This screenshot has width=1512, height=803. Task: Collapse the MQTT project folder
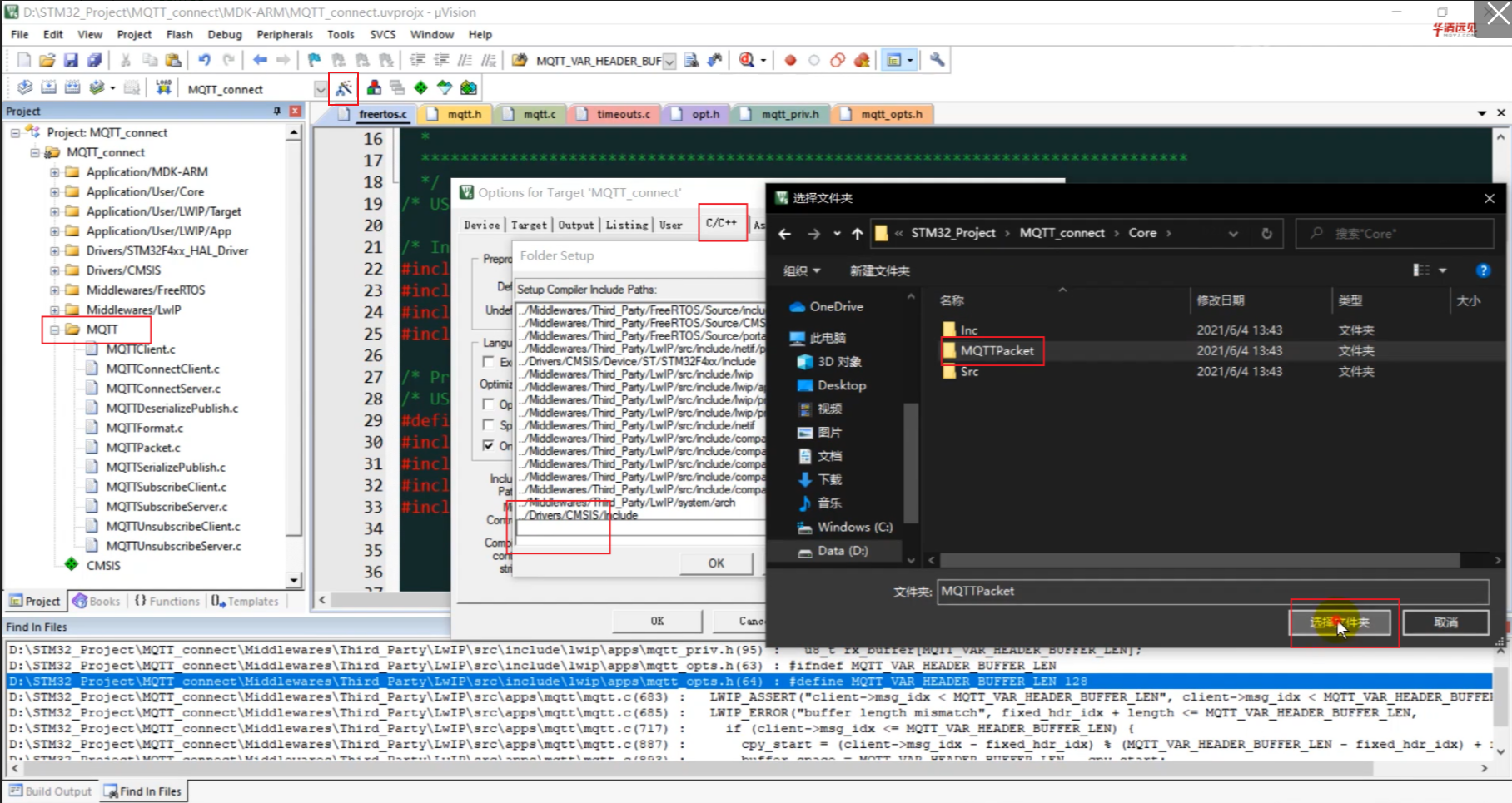pos(54,330)
